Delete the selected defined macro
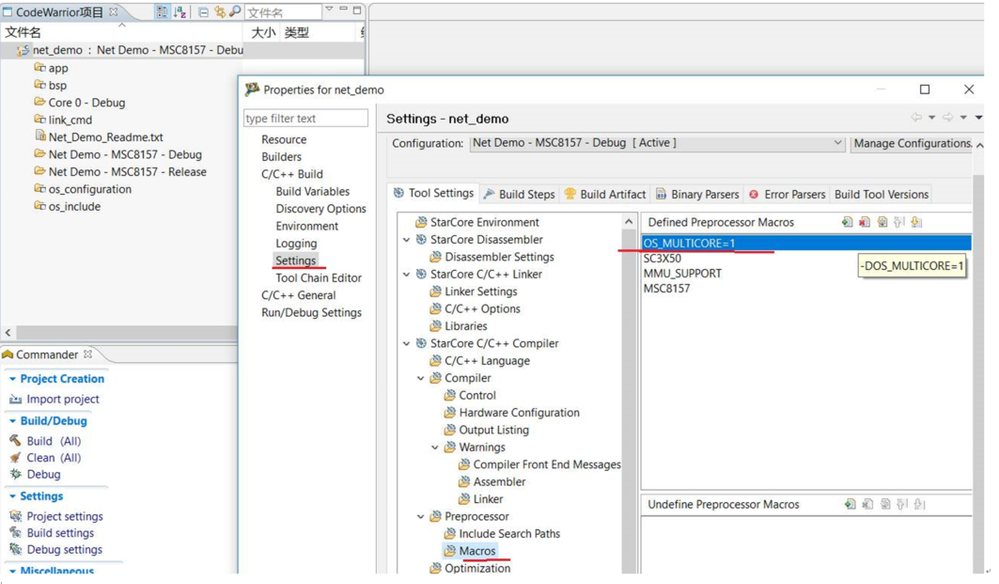The image size is (999, 584). [865, 222]
